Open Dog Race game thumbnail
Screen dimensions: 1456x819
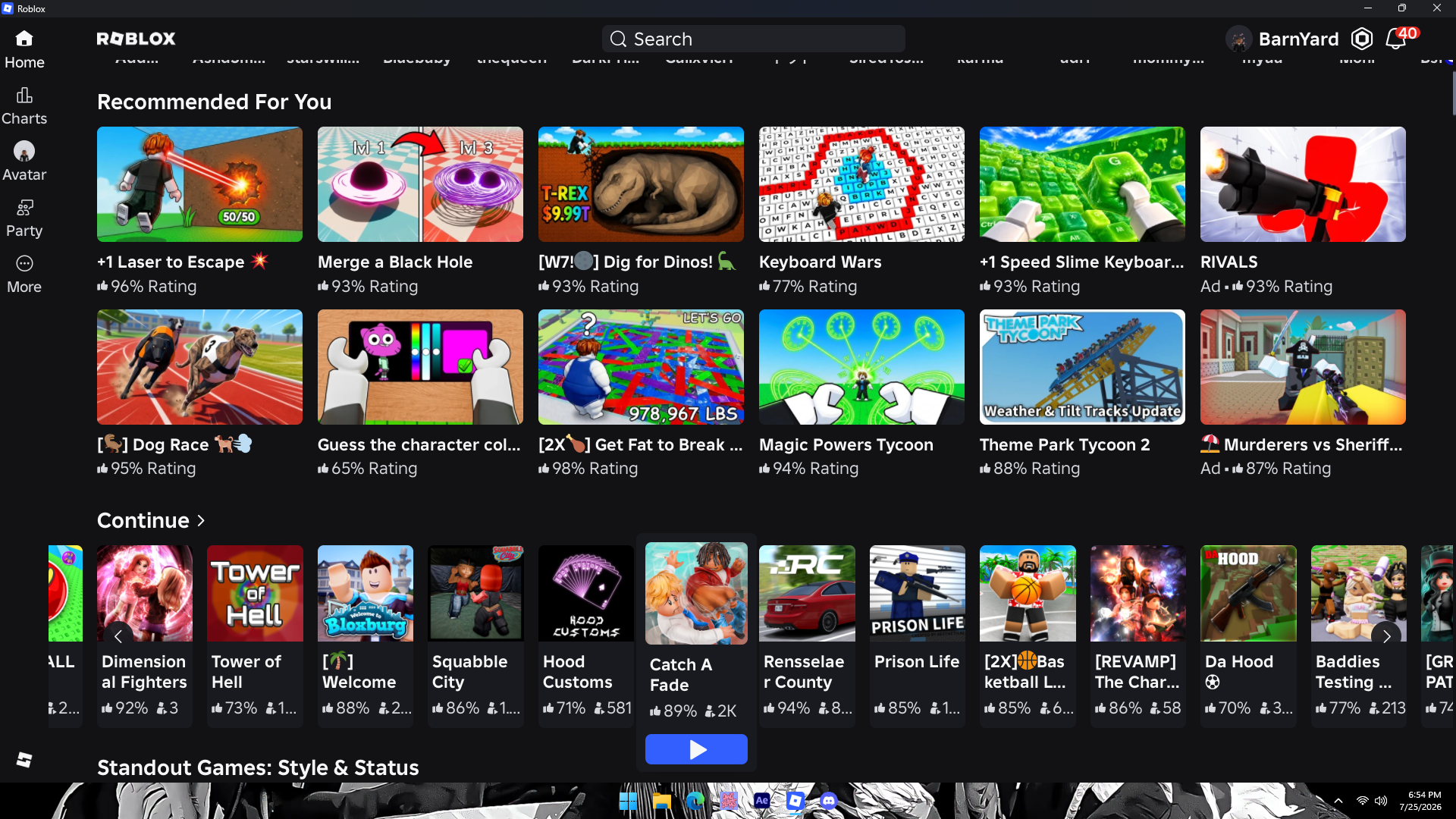tap(199, 367)
